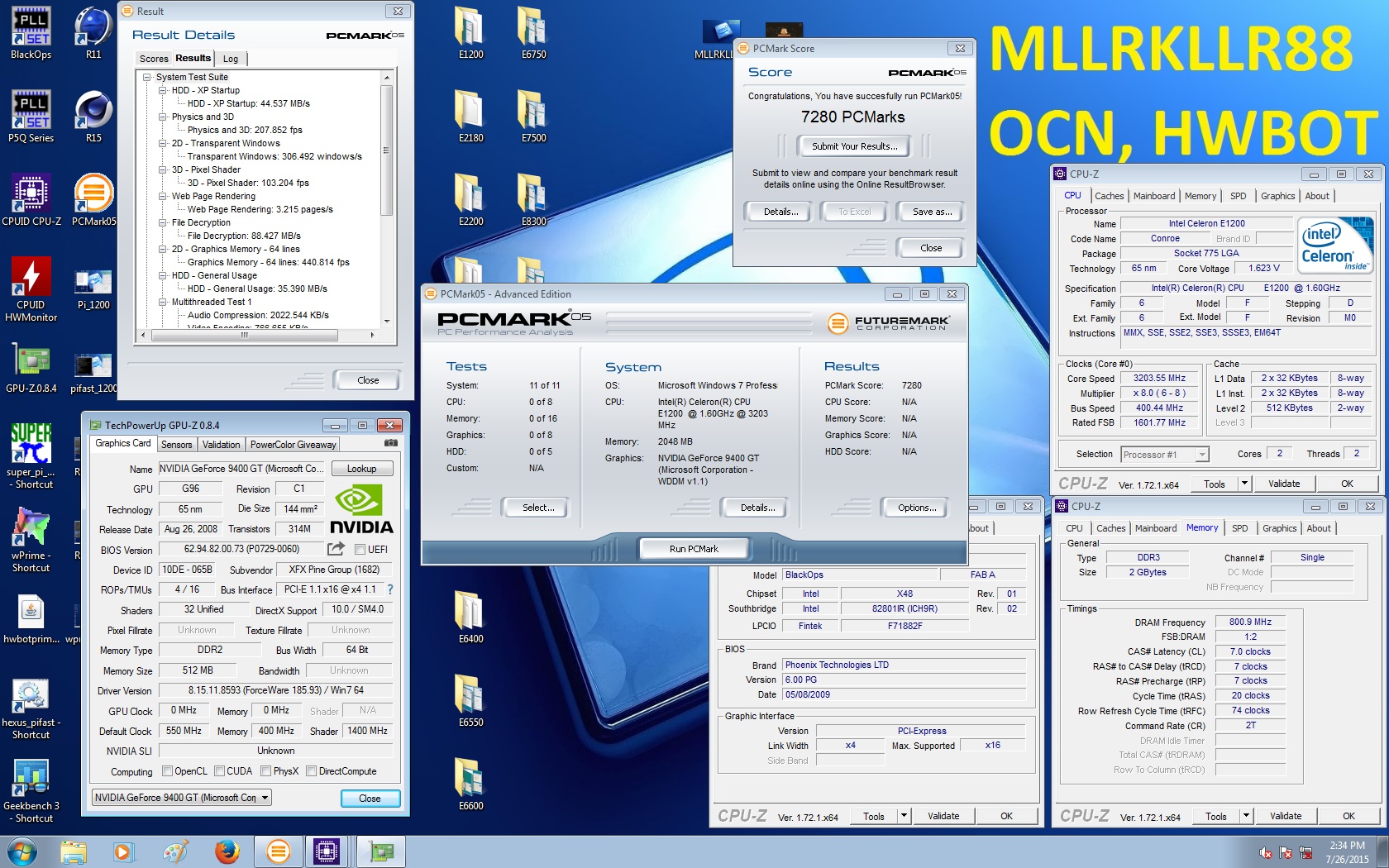
Task: Click Select... button under Tests
Action: coord(538,508)
